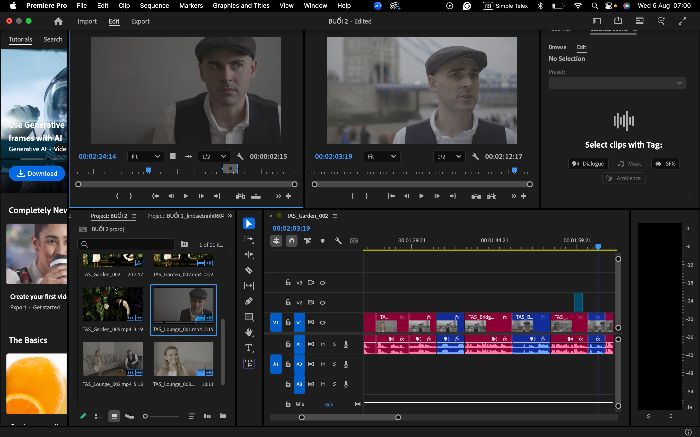
Task: Go to the Home screen icon
Action: coord(58,21)
